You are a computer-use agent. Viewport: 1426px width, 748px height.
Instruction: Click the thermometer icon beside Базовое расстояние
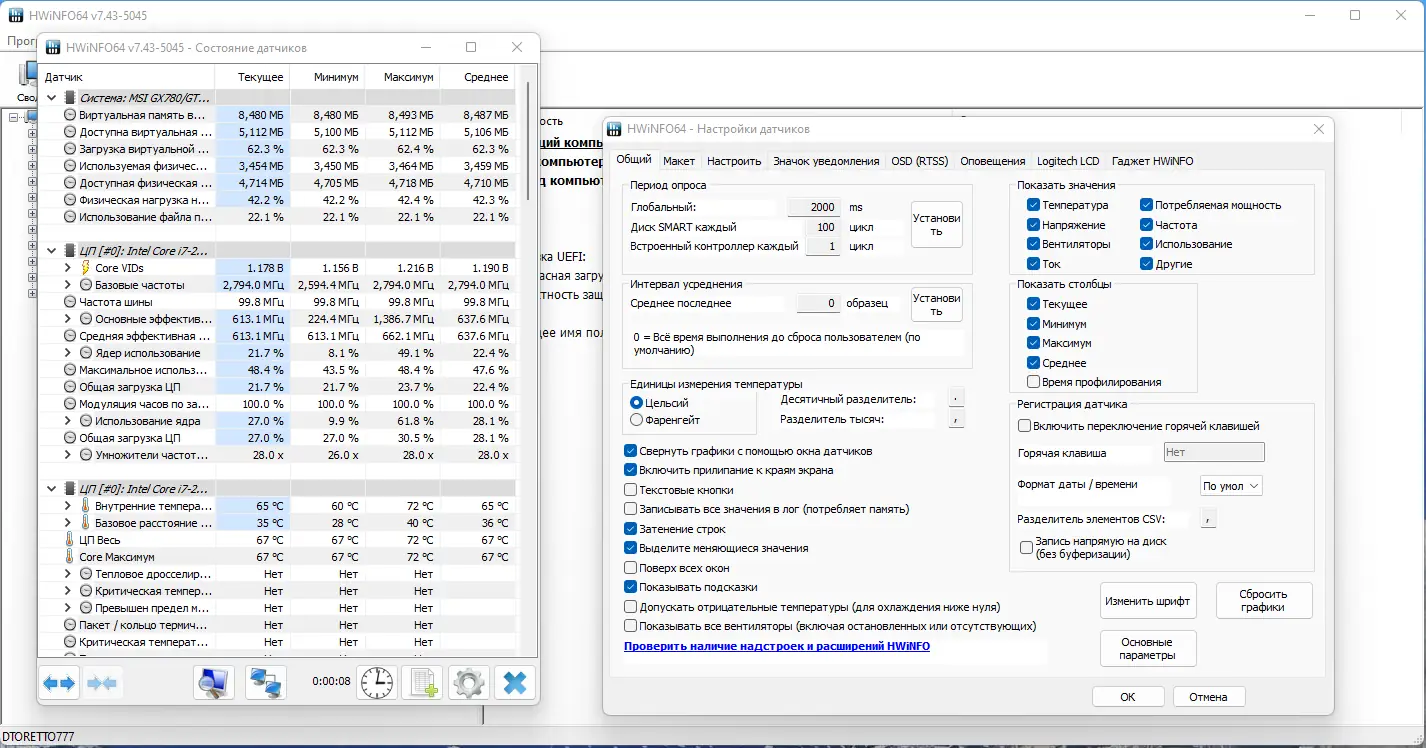coord(85,523)
